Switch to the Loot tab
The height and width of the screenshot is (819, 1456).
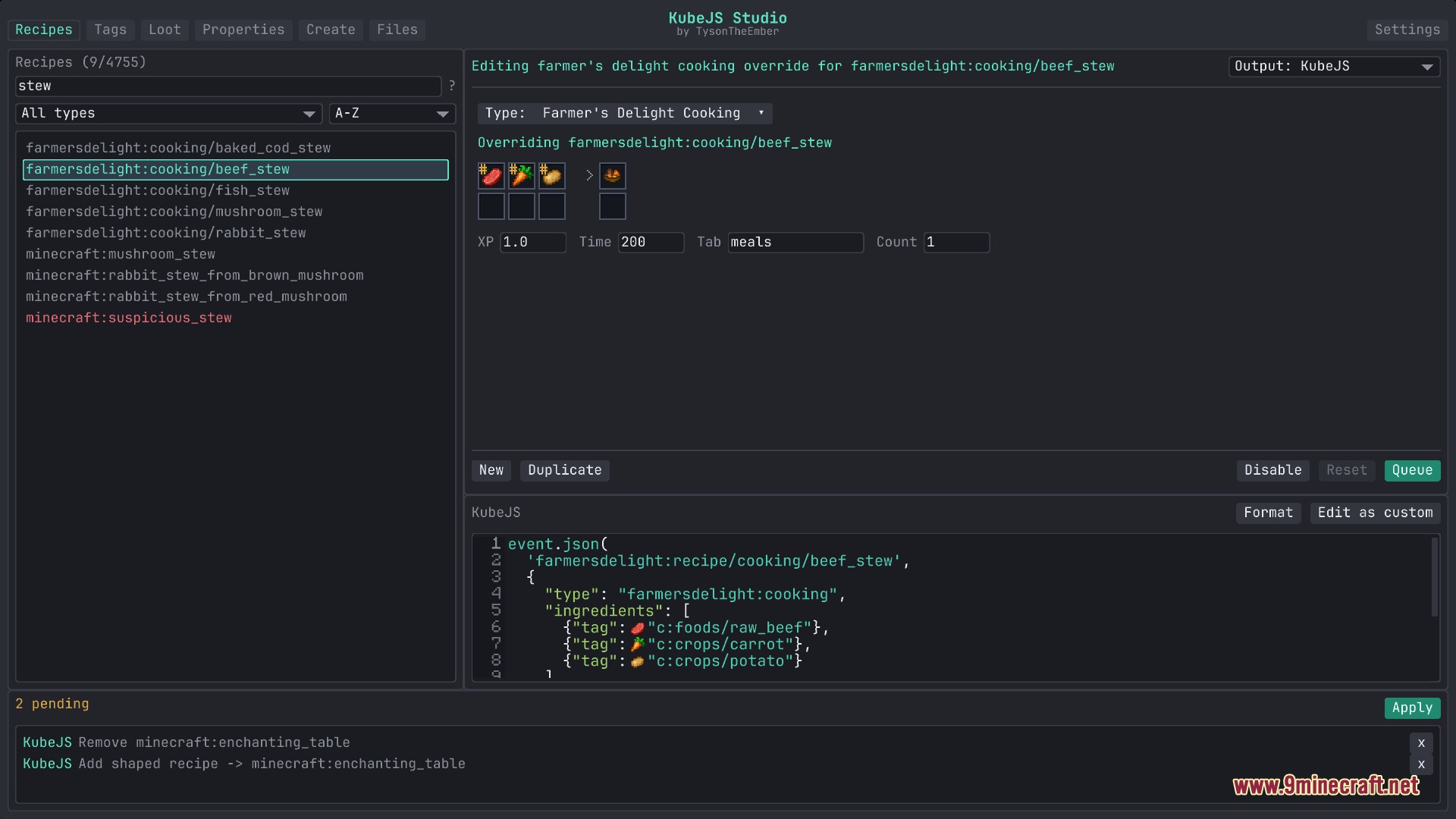point(165,30)
